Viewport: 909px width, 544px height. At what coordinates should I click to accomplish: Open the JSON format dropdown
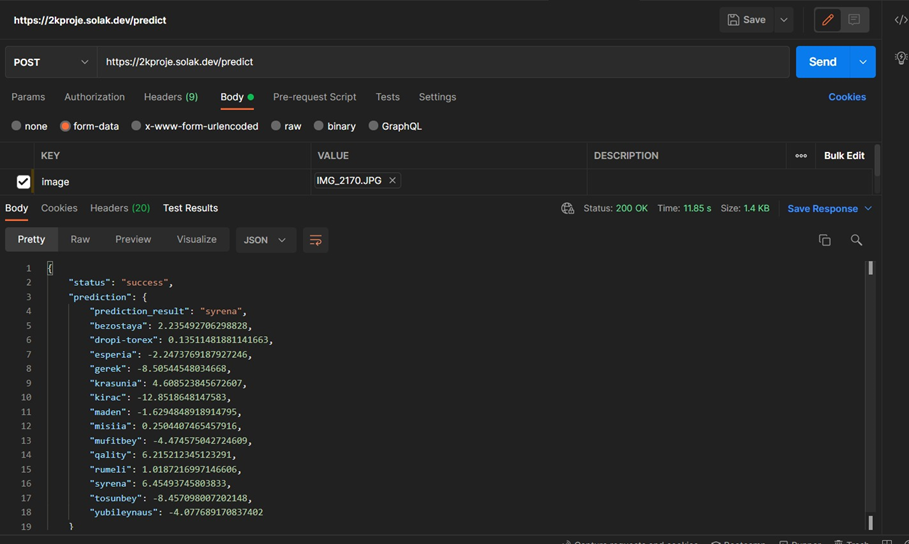click(x=266, y=240)
